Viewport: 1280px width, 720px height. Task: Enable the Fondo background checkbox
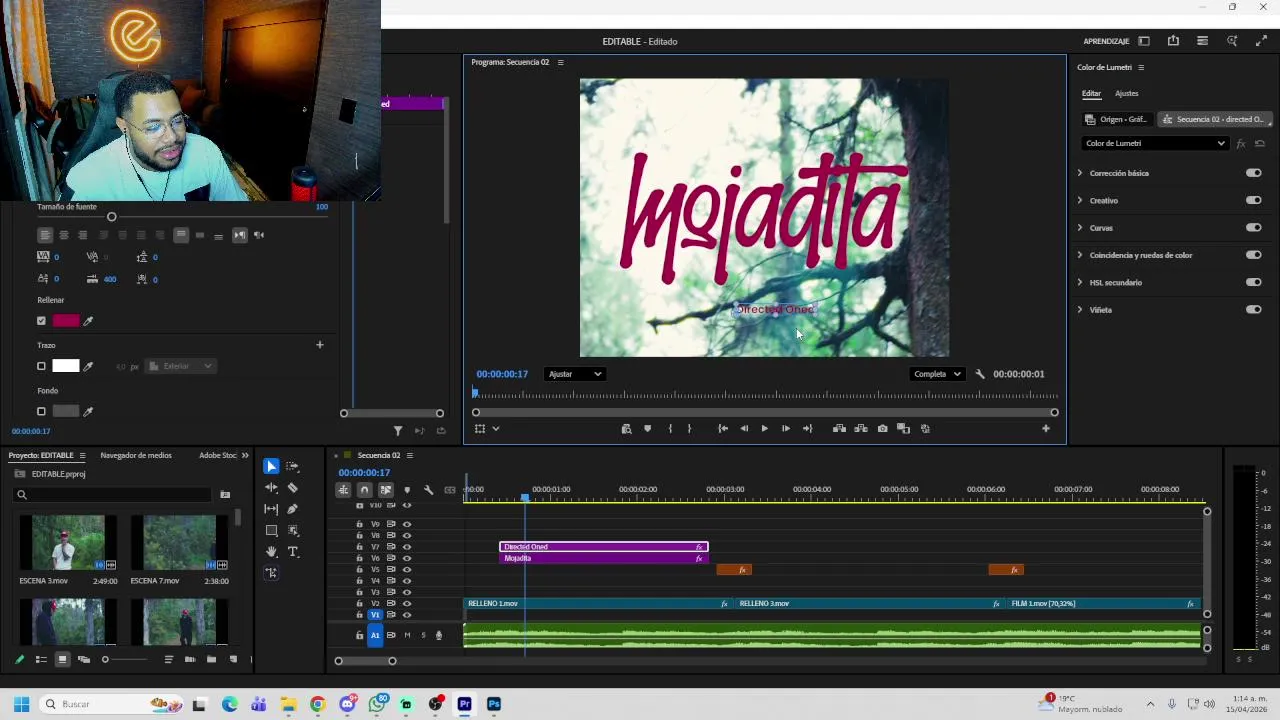[41, 411]
